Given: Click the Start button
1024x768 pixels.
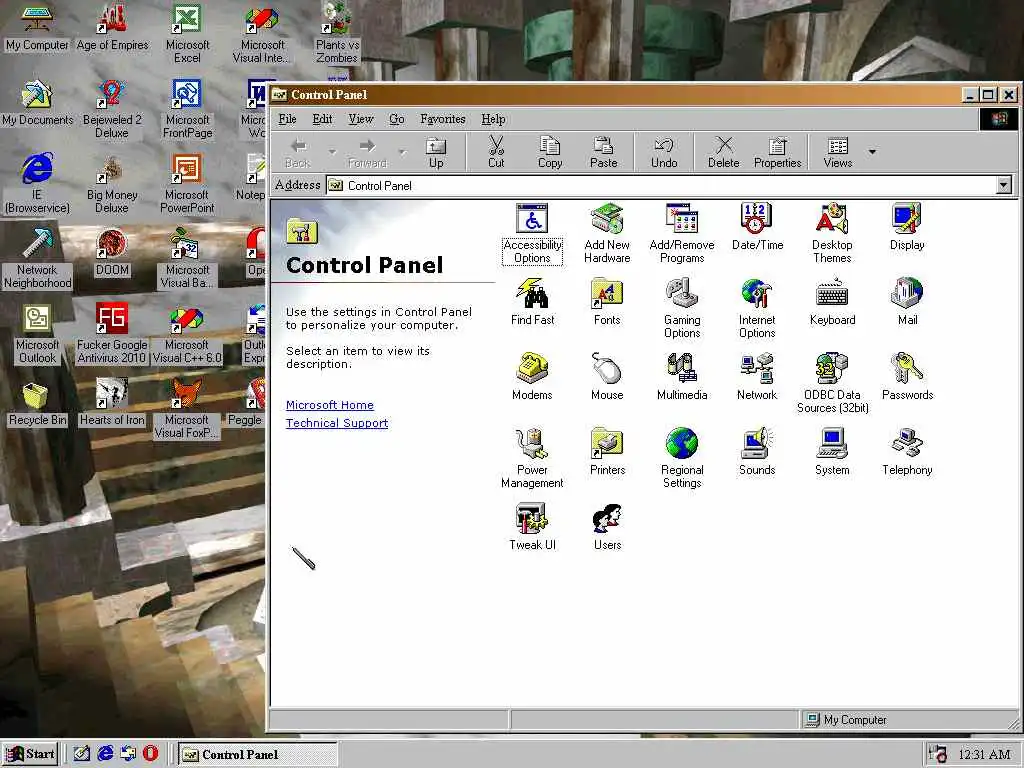Looking at the screenshot, I should tap(30, 754).
